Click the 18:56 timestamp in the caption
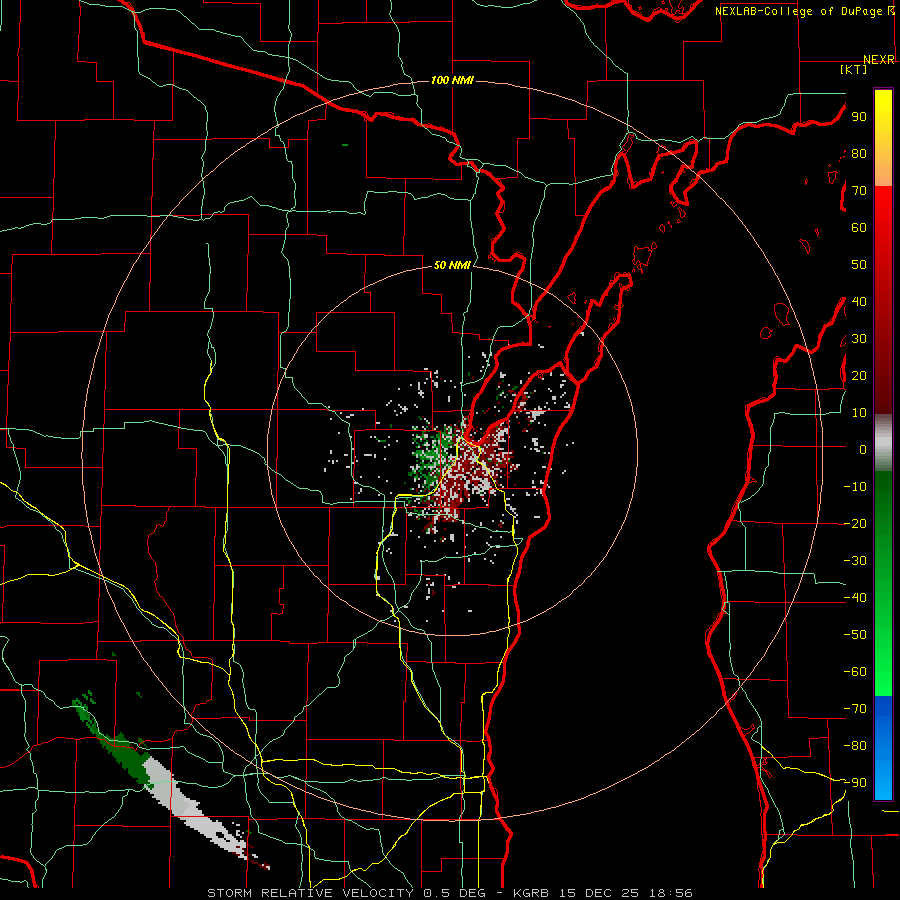 coord(671,893)
